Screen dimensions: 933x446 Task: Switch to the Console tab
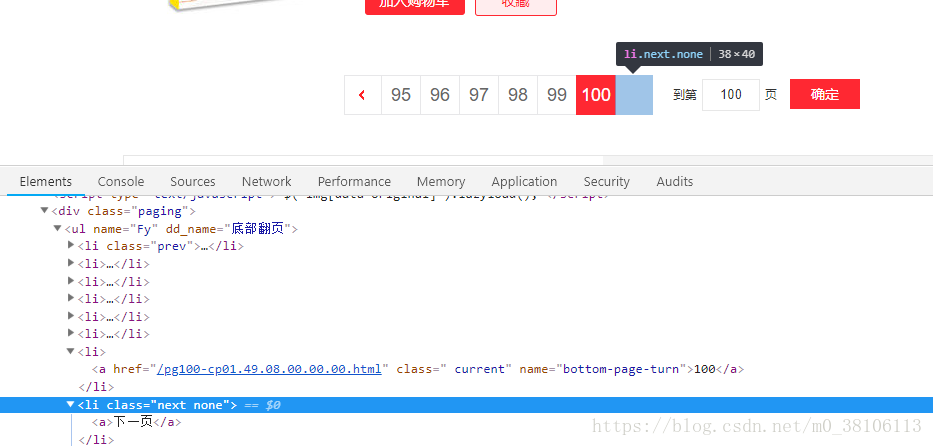pos(121,181)
